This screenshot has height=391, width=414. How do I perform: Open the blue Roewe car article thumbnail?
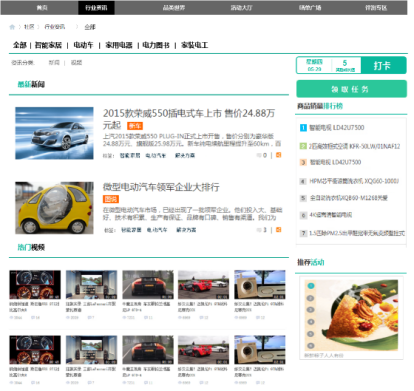pyautogui.click(x=54, y=133)
